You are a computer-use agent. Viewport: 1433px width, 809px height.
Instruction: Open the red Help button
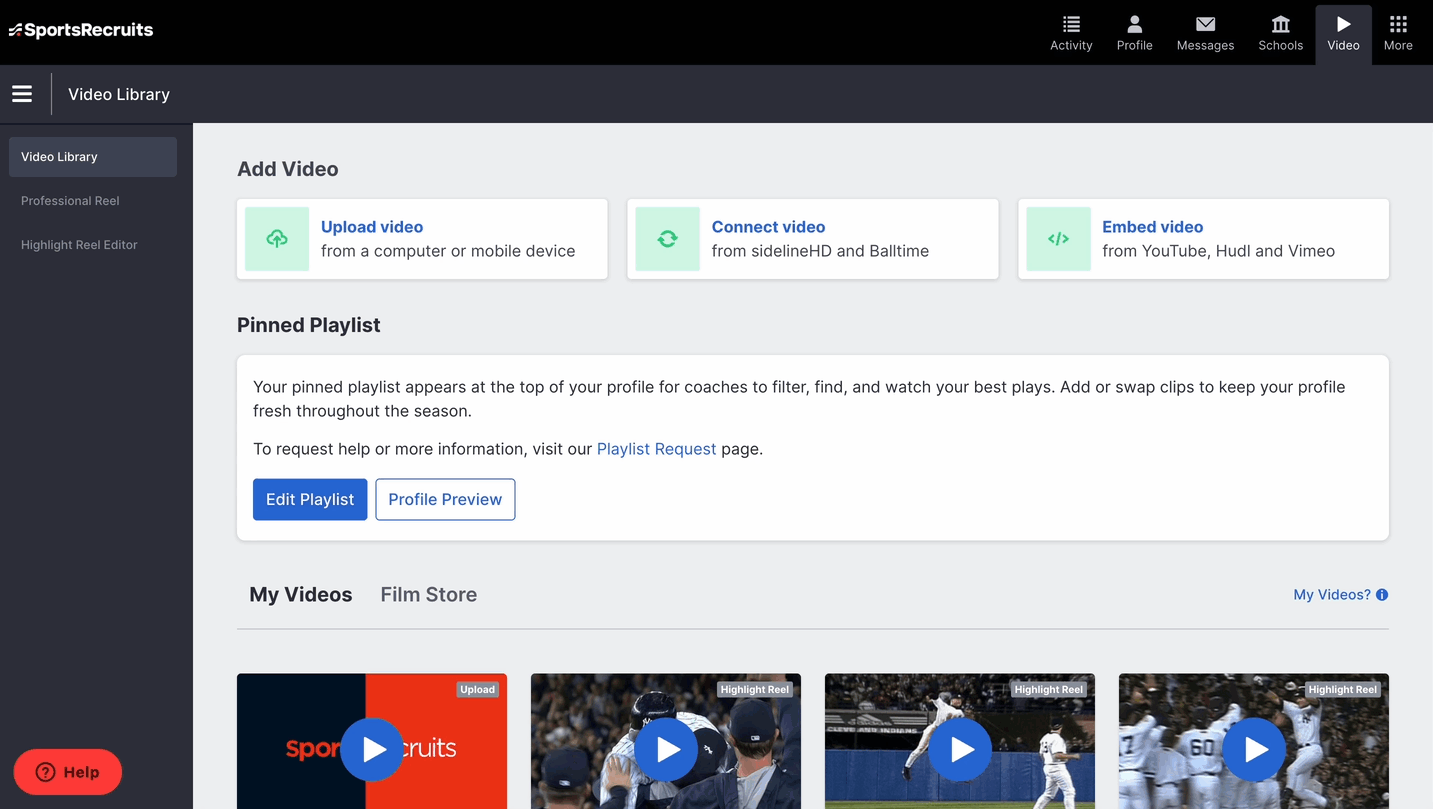(x=68, y=772)
